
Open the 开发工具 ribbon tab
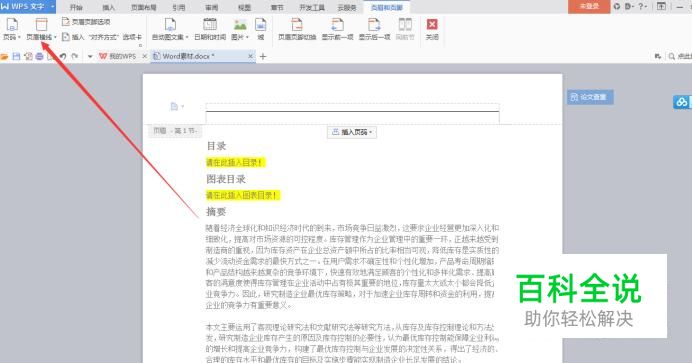point(312,7)
